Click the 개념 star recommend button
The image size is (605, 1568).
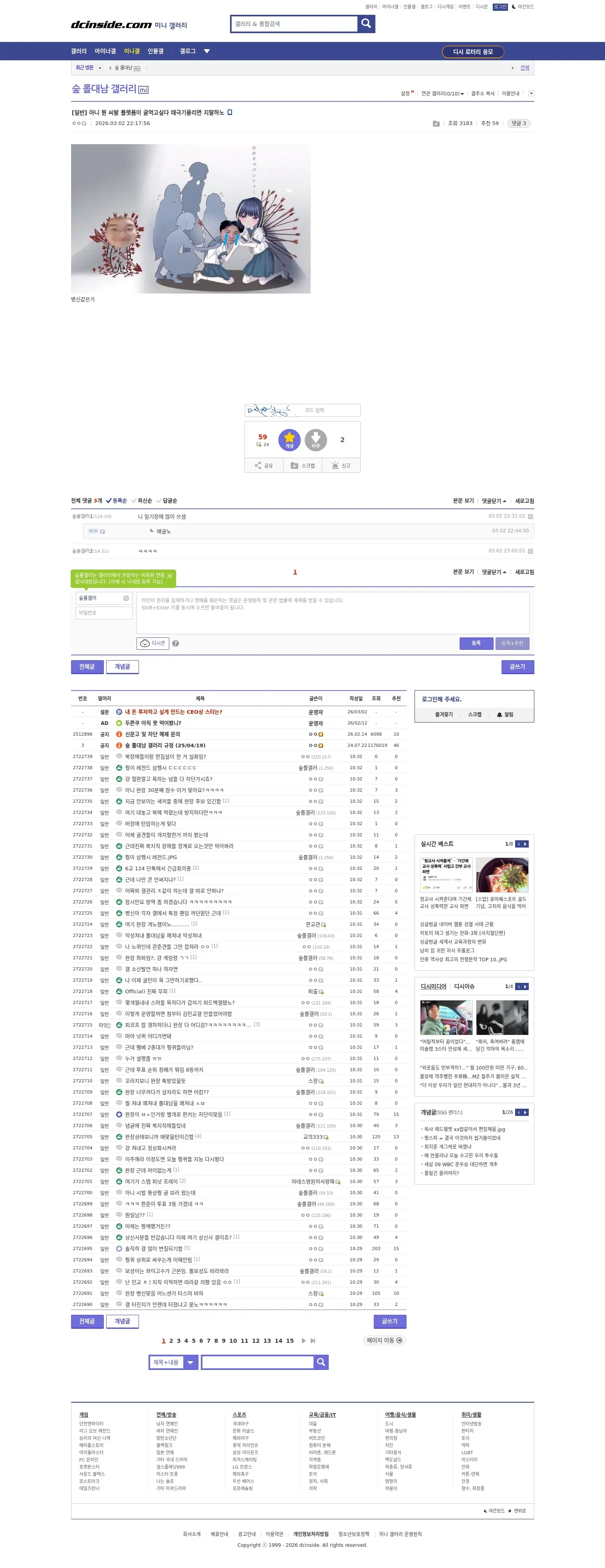[x=289, y=440]
